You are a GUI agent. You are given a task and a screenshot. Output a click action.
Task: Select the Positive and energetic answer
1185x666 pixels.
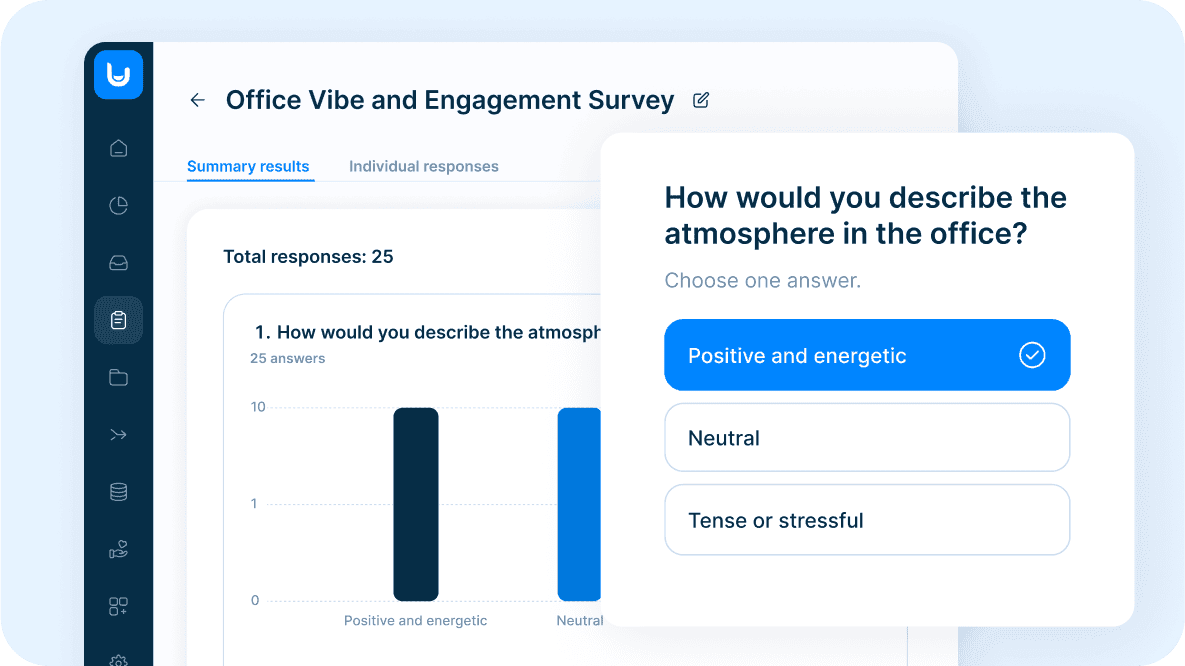867,355
